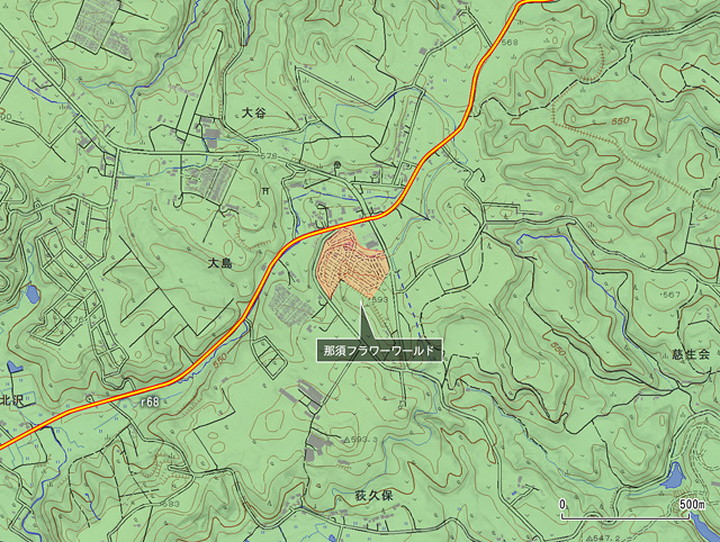Click the 北沢 place name
Viewport: 720px width, 542px height.
click(11, 400)
